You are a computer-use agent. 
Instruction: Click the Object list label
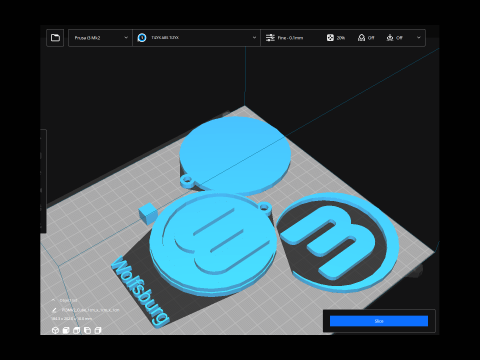68,300
